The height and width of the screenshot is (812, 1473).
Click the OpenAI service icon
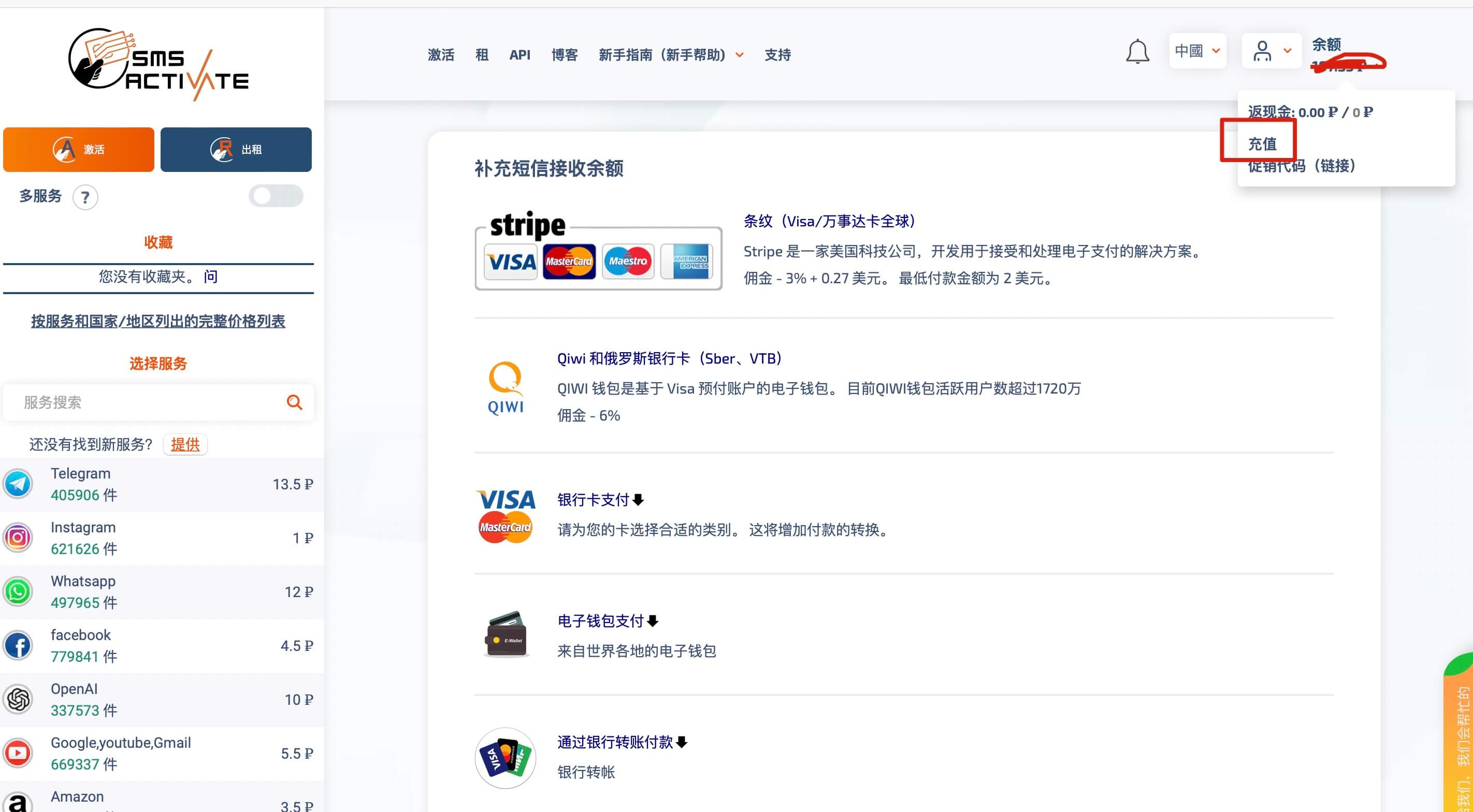18,699
